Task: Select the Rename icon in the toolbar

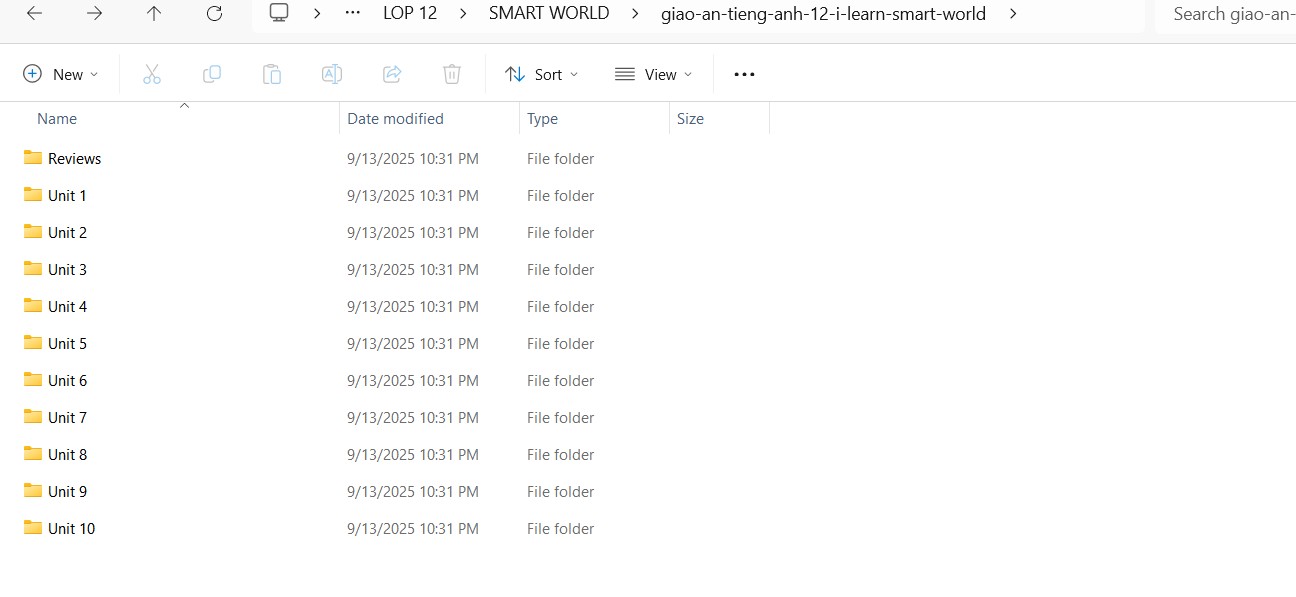Action: (332, 73)
